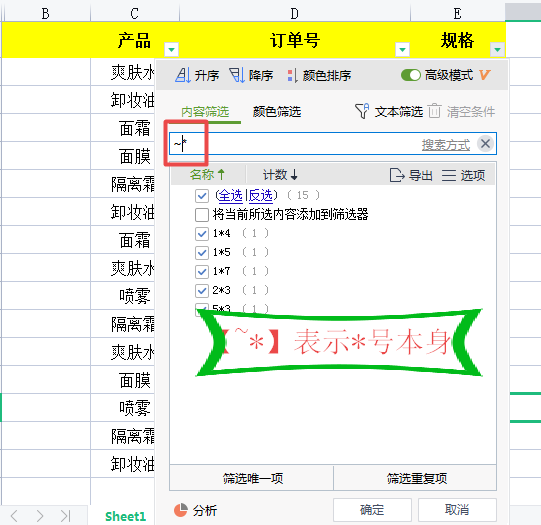Switch to 内容筛选 tab
This screenshot has height=525, width=541.
click(x=205, y=111)
